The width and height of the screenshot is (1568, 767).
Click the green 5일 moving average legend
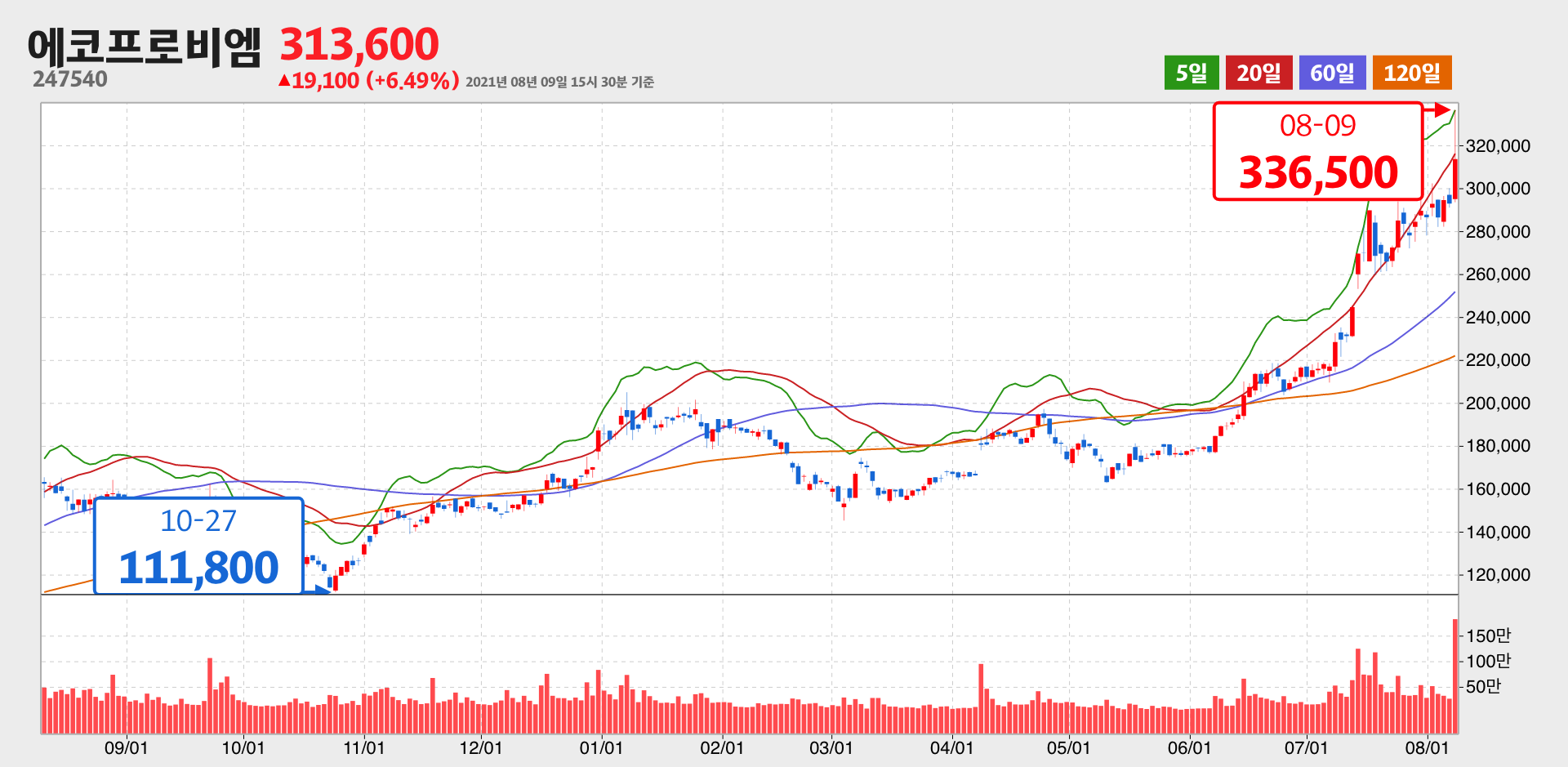click(x=1192, y=73)
